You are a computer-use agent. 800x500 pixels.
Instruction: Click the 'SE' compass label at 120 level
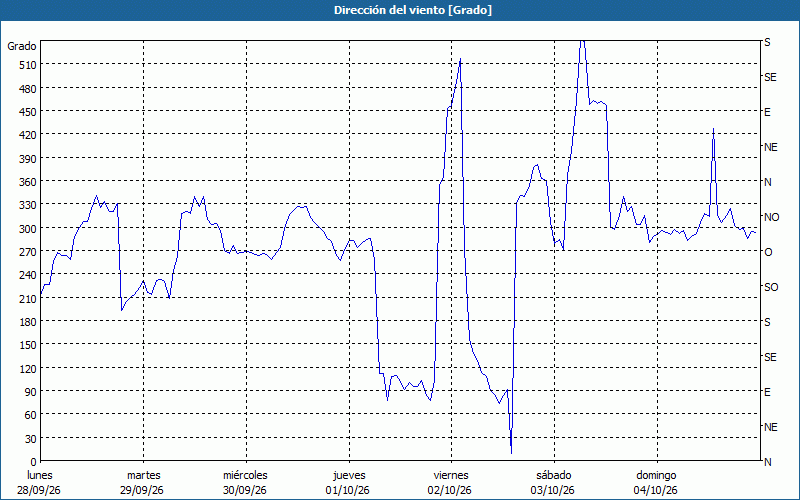(x=770, y=357)
